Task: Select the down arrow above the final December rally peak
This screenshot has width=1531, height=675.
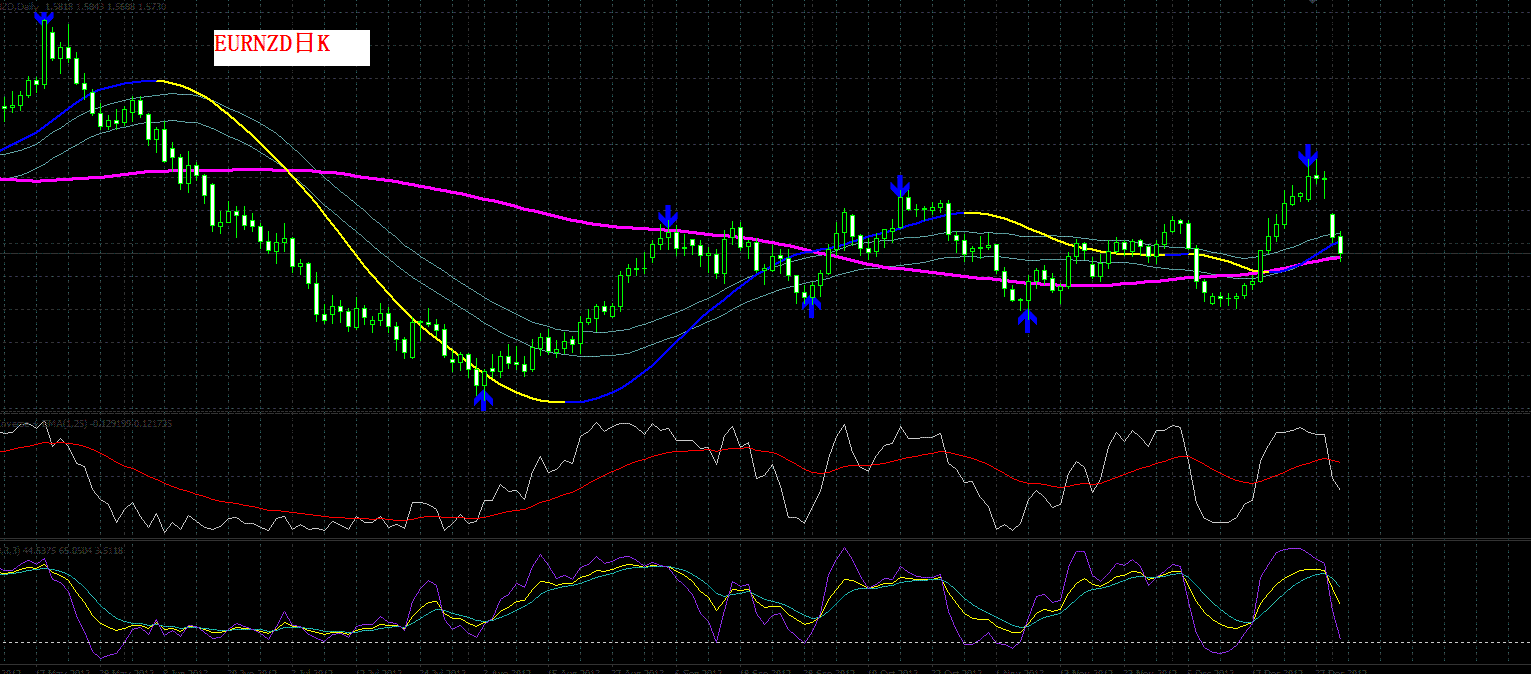Action: (1307, 154)
